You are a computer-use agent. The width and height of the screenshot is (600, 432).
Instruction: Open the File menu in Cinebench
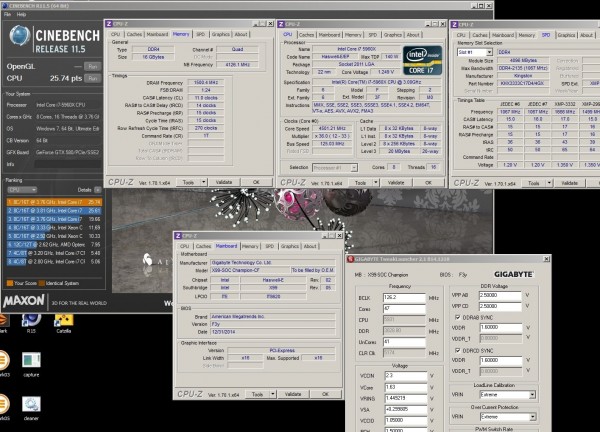(x=7, y=14)
